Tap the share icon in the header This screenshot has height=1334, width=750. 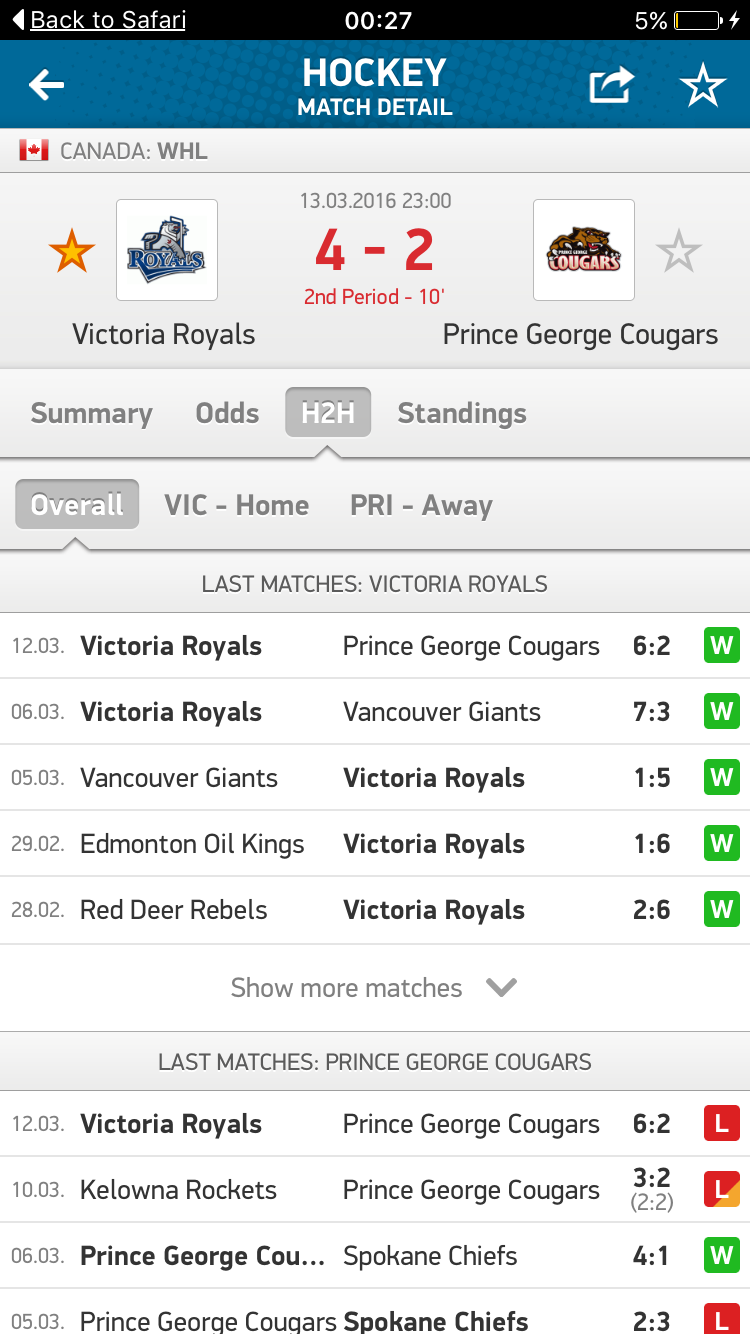click(611, 86)
